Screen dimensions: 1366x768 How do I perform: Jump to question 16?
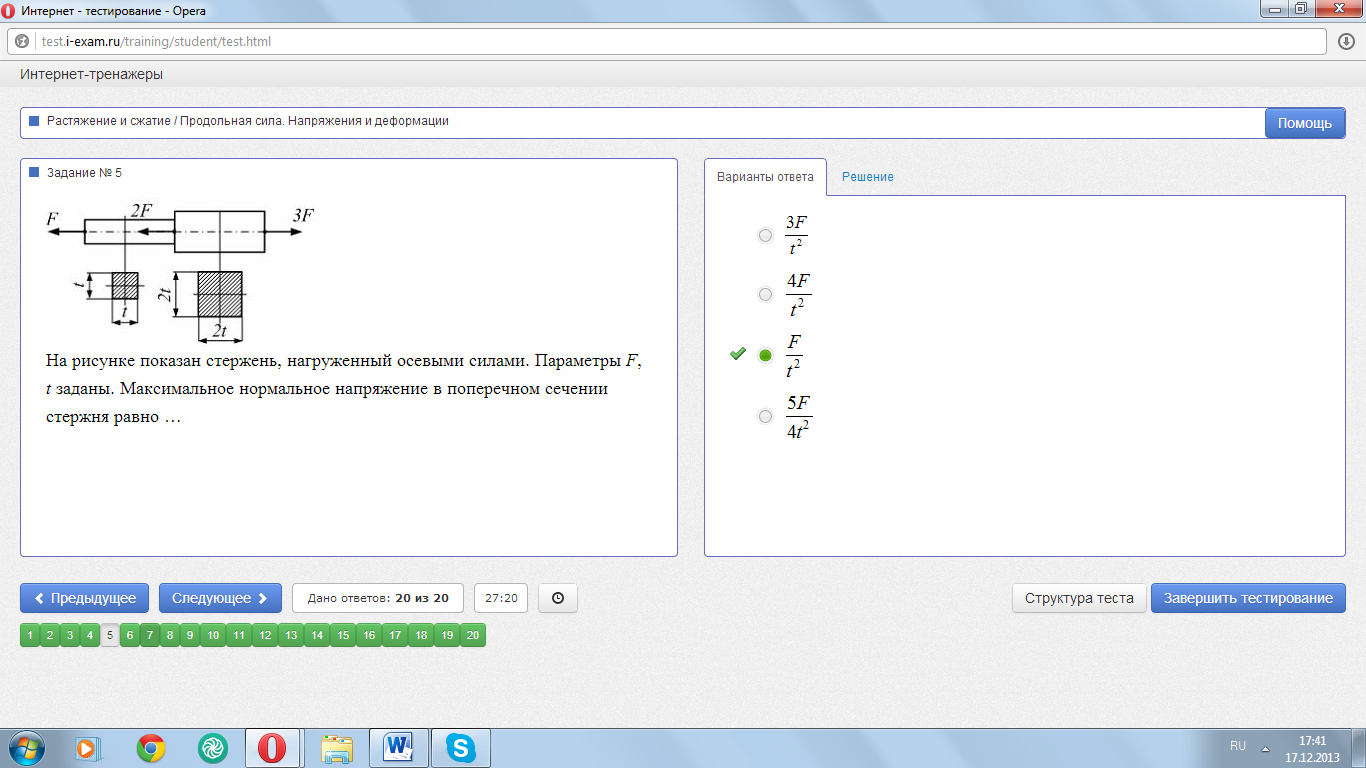pos(369,635)
